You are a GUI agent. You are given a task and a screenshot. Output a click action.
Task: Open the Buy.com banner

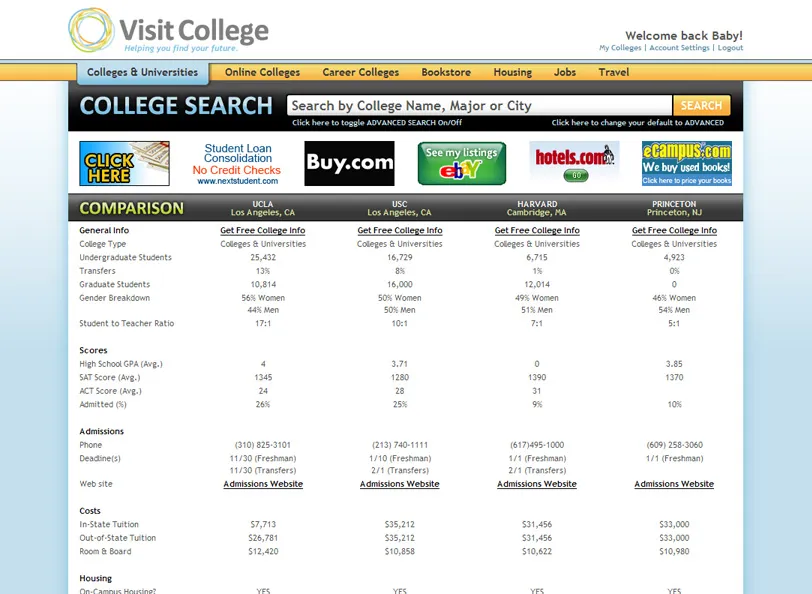[x=350, y=164]
